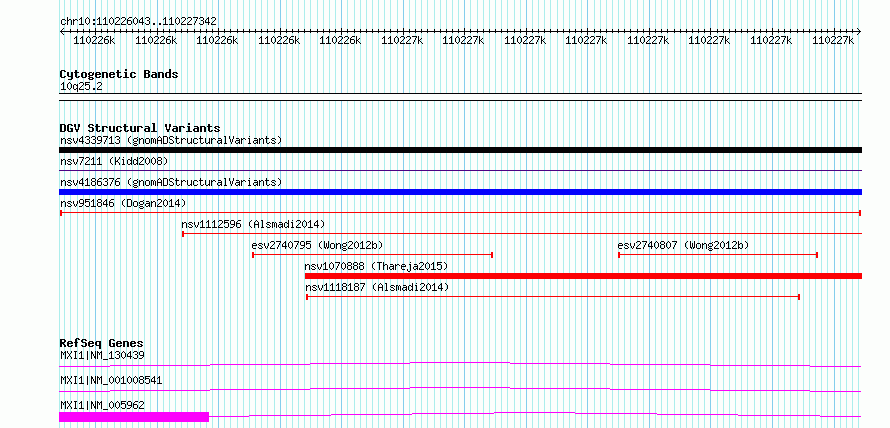The image size is (890, 428).
Task: Select the red esv2740795 variant span
Action: tap(372, 255)
